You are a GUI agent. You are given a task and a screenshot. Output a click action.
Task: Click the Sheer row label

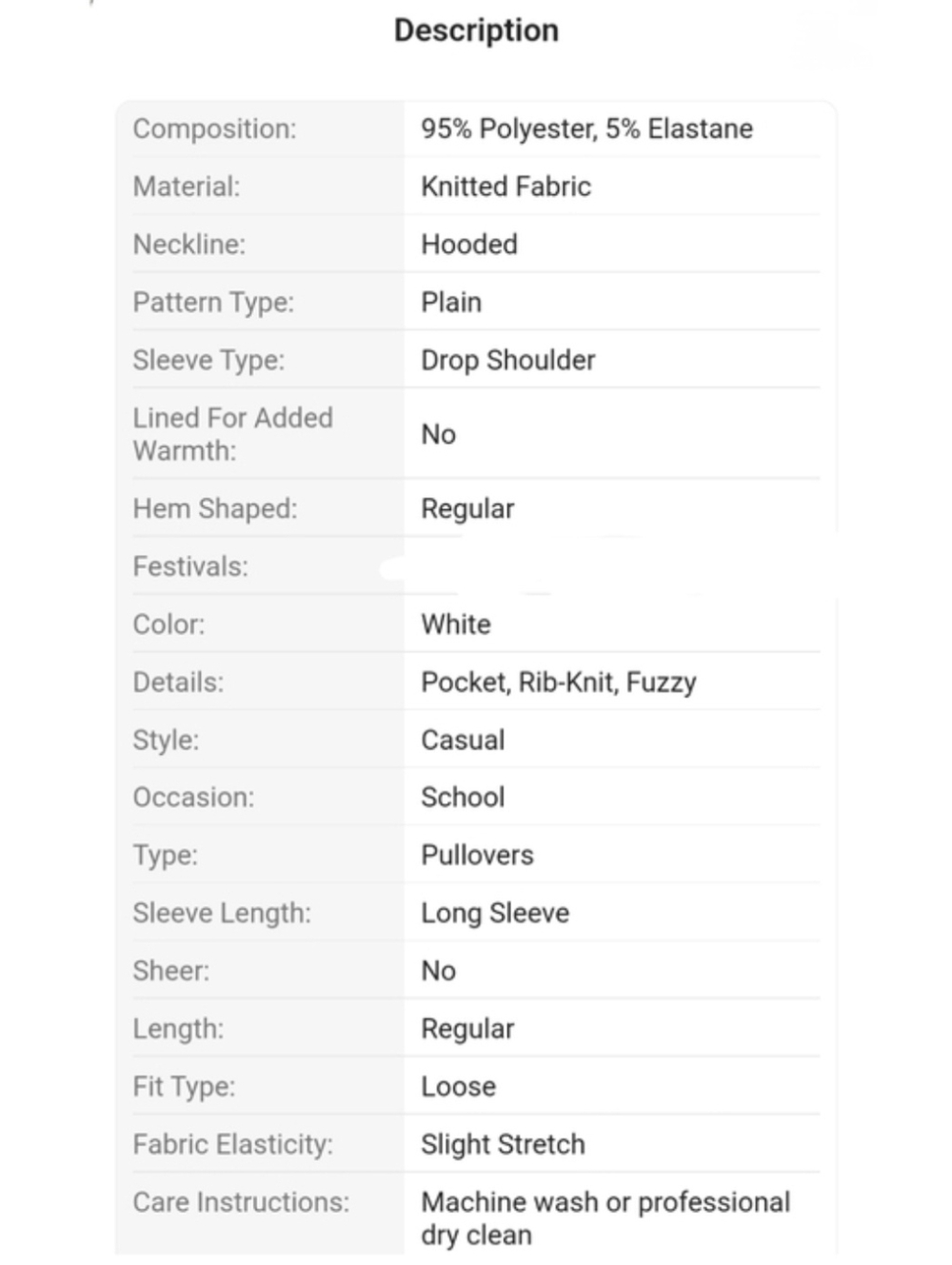point(171,971)
